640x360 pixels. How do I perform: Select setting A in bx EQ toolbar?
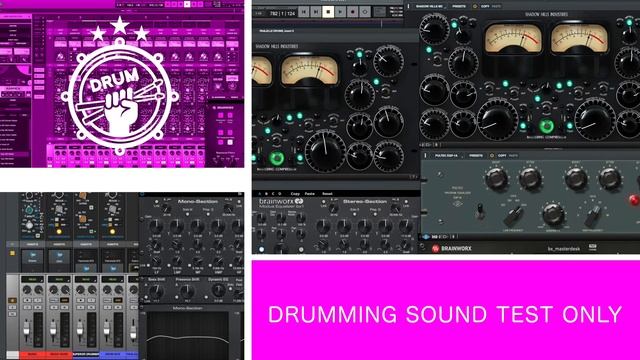pos(260,193)
